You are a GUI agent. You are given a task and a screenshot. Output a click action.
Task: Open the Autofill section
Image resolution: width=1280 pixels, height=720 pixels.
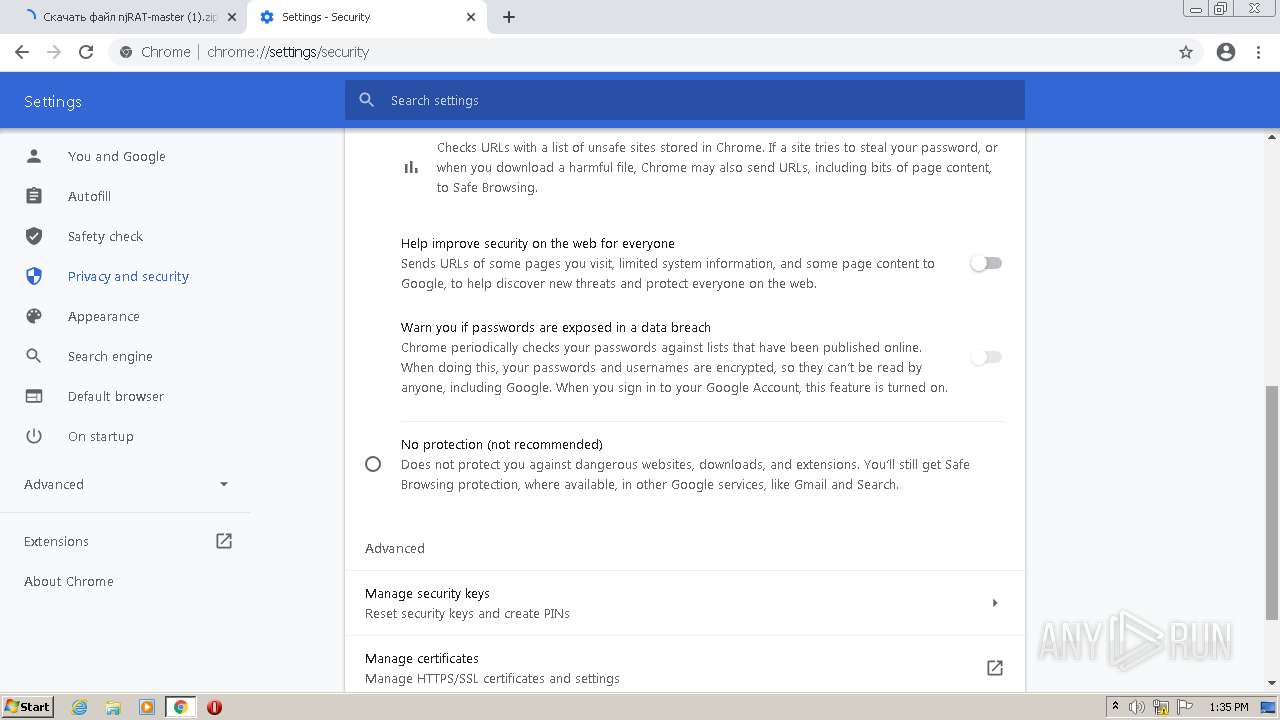pyautogui.click(x=89, y=196)
